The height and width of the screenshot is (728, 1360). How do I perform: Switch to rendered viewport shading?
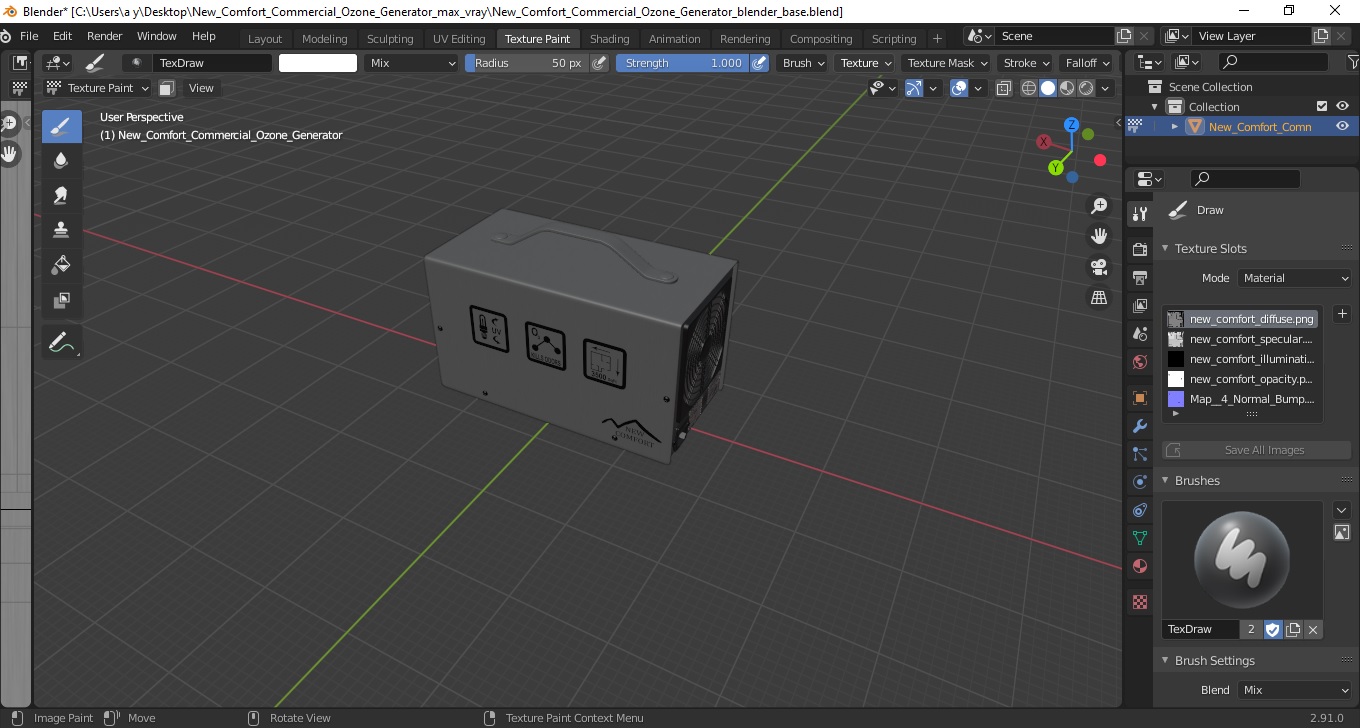(1086, 88)
